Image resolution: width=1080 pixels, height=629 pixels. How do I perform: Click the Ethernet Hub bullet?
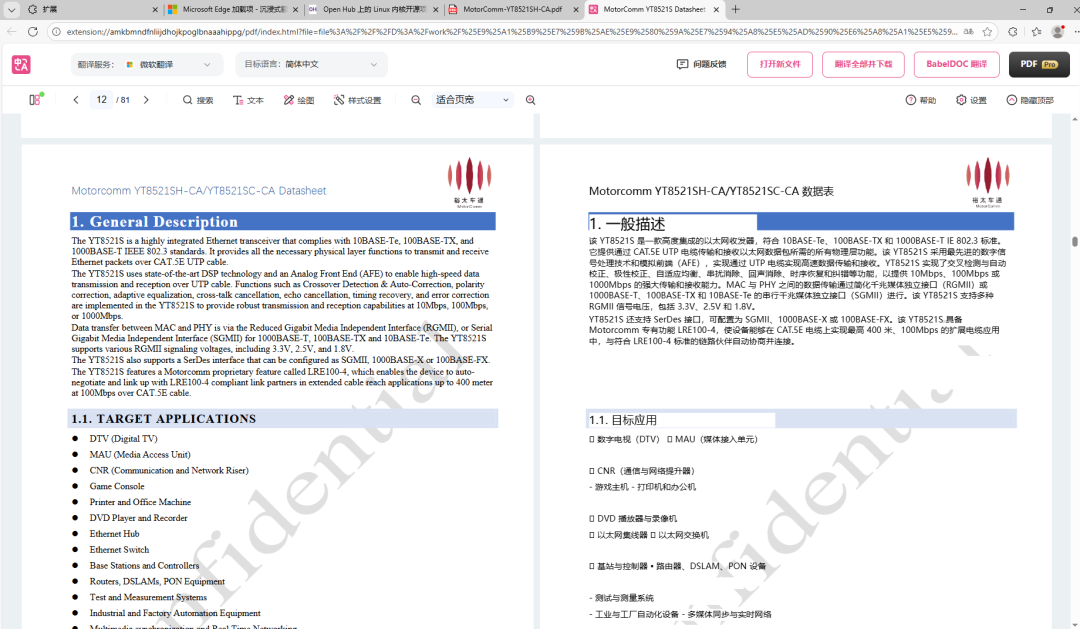114,534
